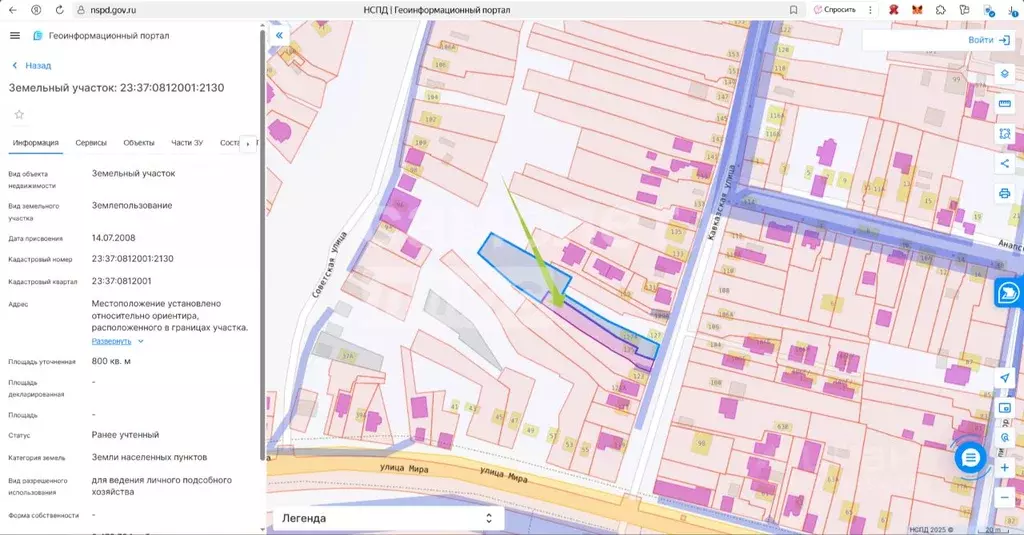Click the collections toolbar icon
The height and width of the screenshot is (535, 1024).
[964, 10]
